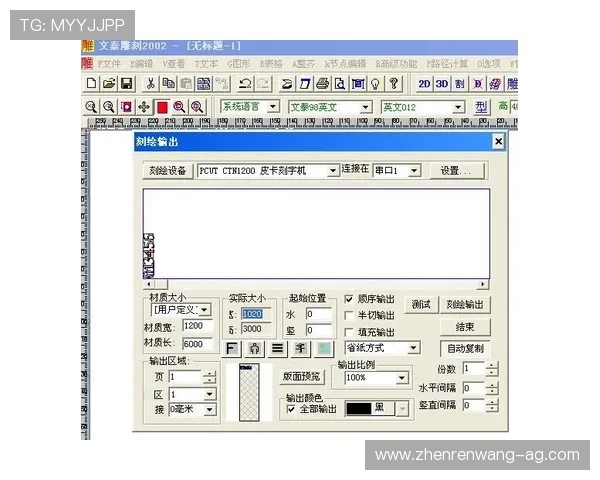Open the engraving device model dropdown
This screenshot has height=480, width=600.
[333, 170]
